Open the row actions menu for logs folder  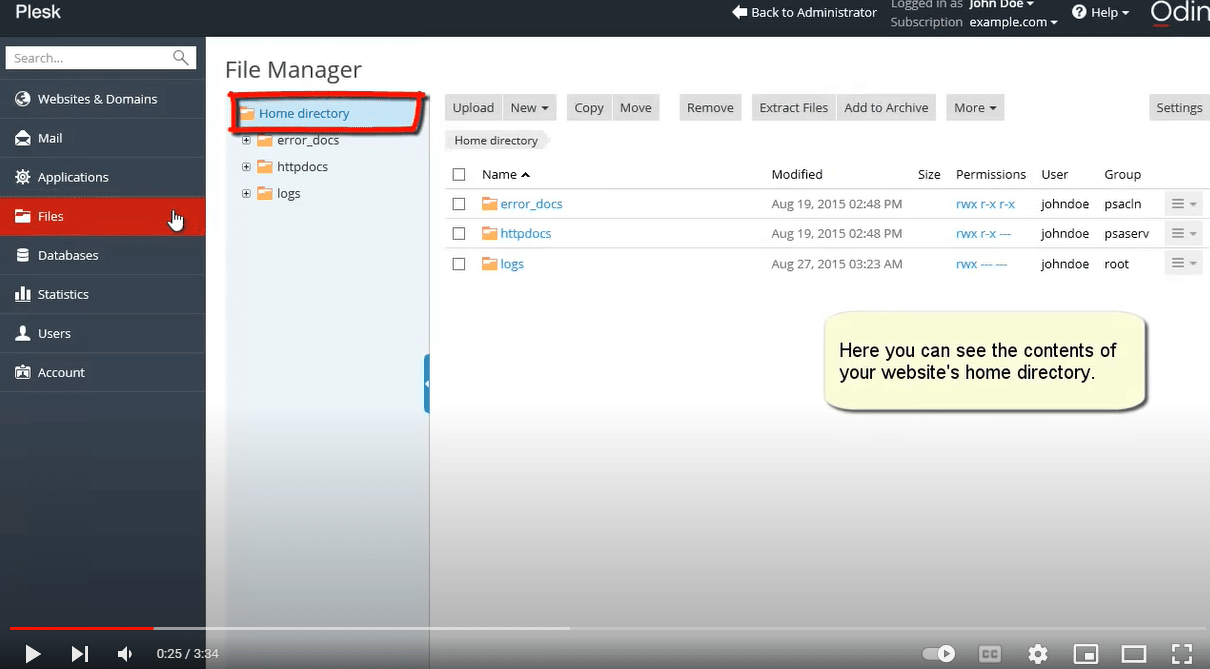1183,263
